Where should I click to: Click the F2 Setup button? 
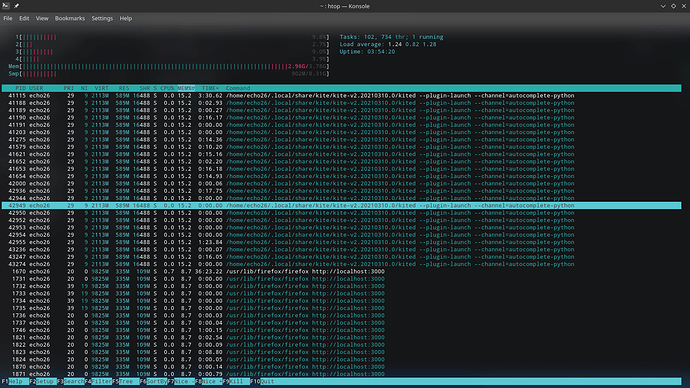pyautogui.click(x=42, y=381)
